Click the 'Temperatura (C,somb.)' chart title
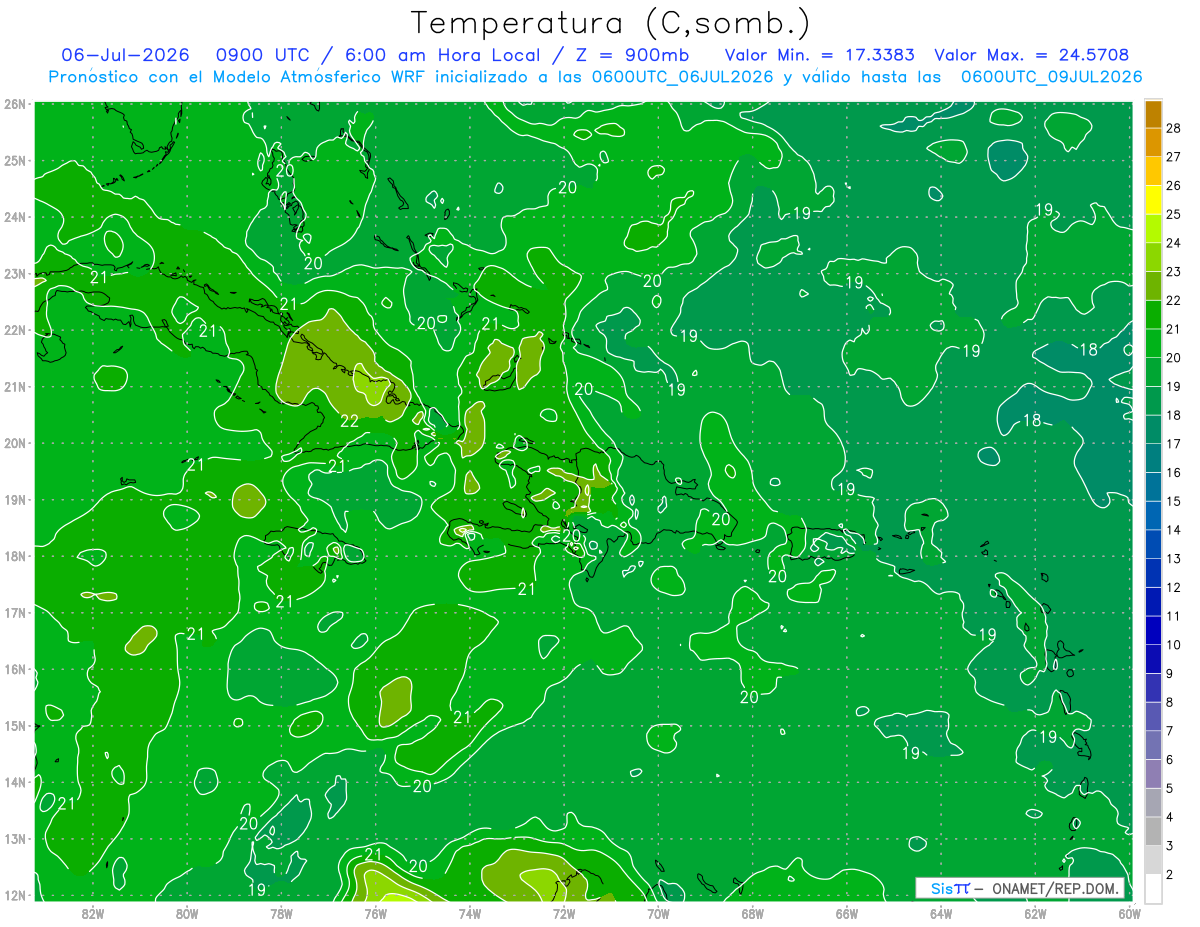The width and height of the screenshot is (1200, 927). point(610,23)
